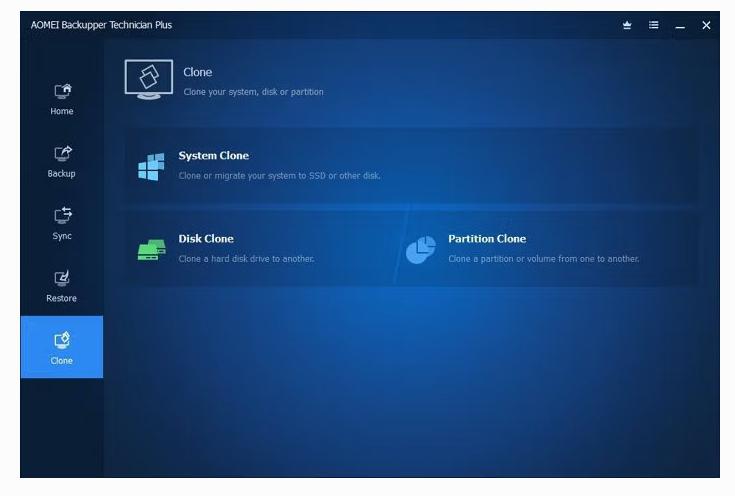This screenshot has height=496, width=735.
Task: Minimize the AOMEI Backupper window
Action: point(680,26)
